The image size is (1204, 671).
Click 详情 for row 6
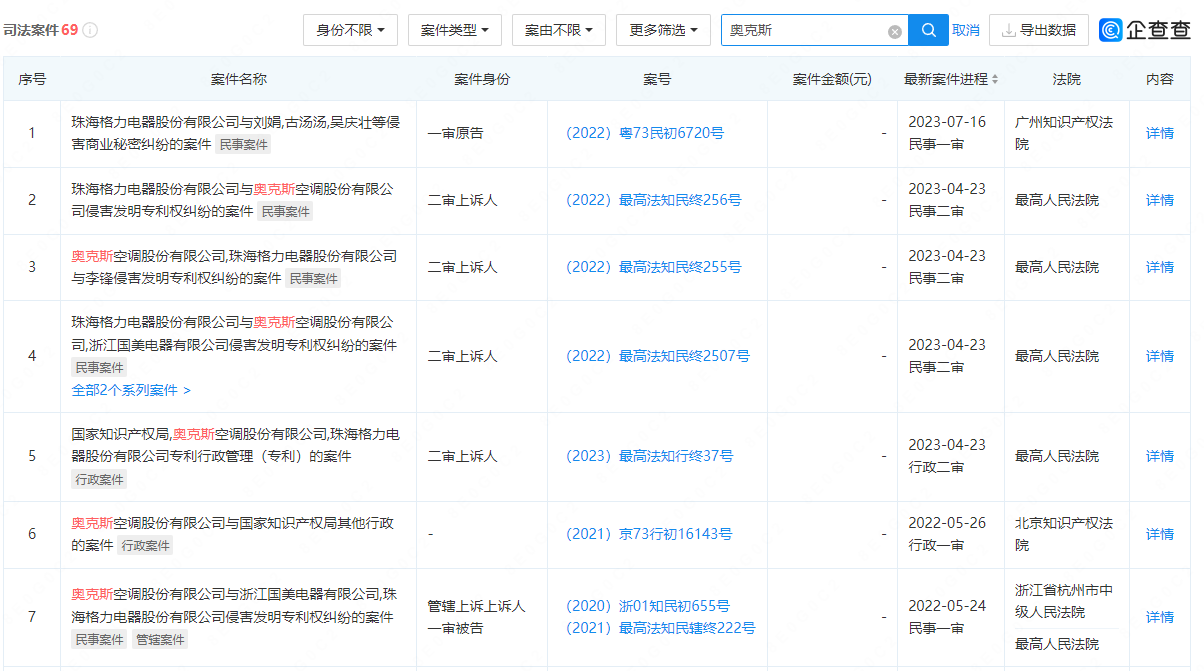pyautogui.click(x=1160, y=534)
